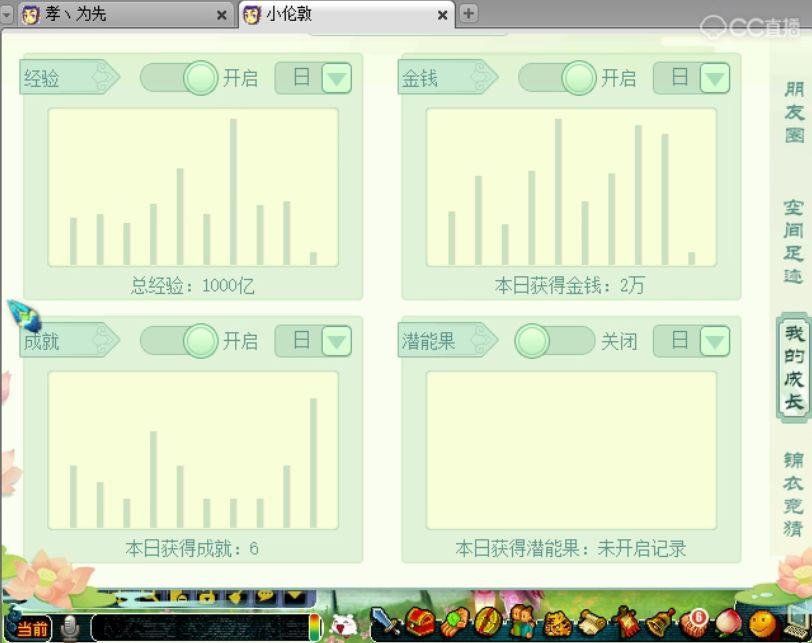Close the 小伦敦 tab
This screenshot has width=812, height=643.
(442, 16)
